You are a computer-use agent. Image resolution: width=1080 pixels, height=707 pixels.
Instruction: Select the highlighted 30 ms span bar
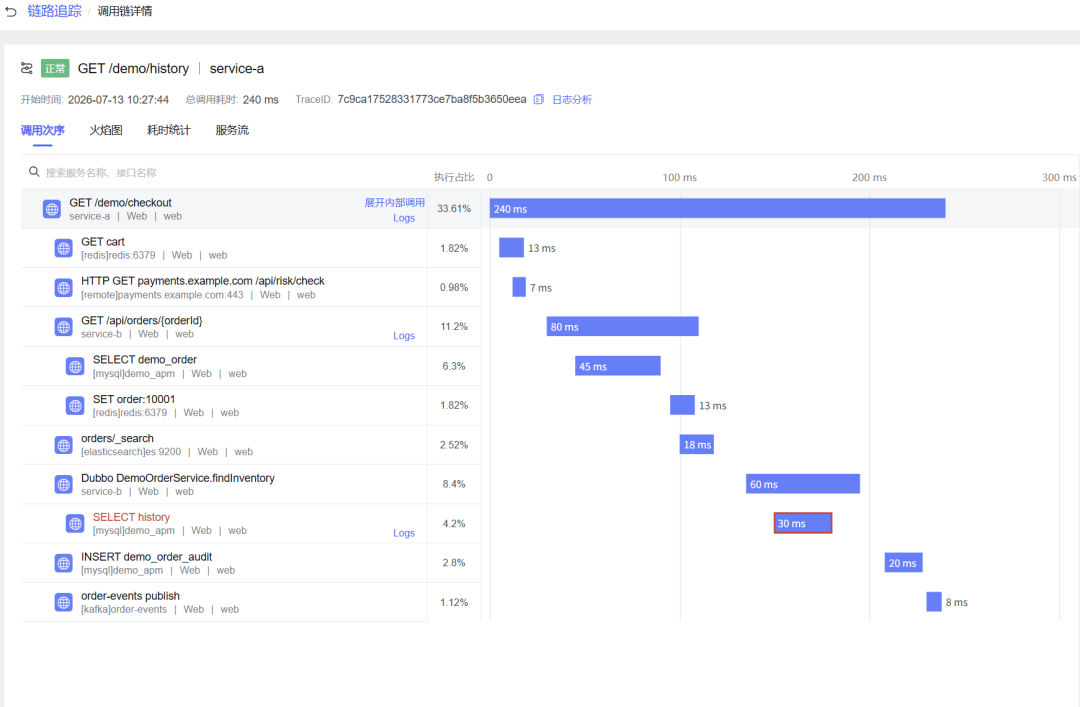[x=802, y=523]
